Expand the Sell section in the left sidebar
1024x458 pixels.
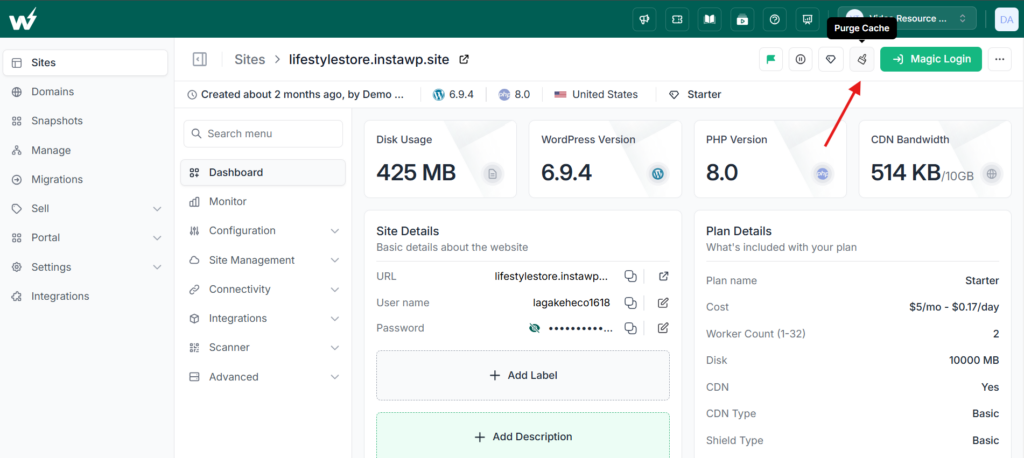coord(157,209)
